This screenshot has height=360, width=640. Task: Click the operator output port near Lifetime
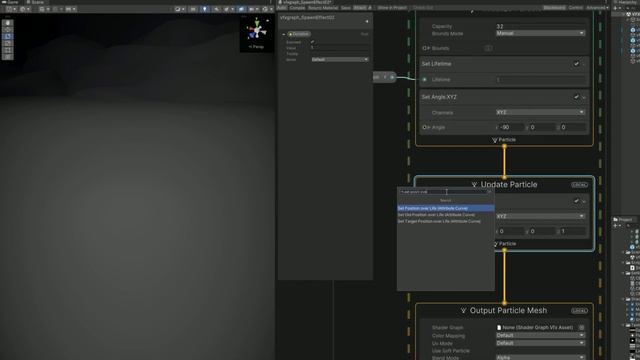click(x=392, y=77)
